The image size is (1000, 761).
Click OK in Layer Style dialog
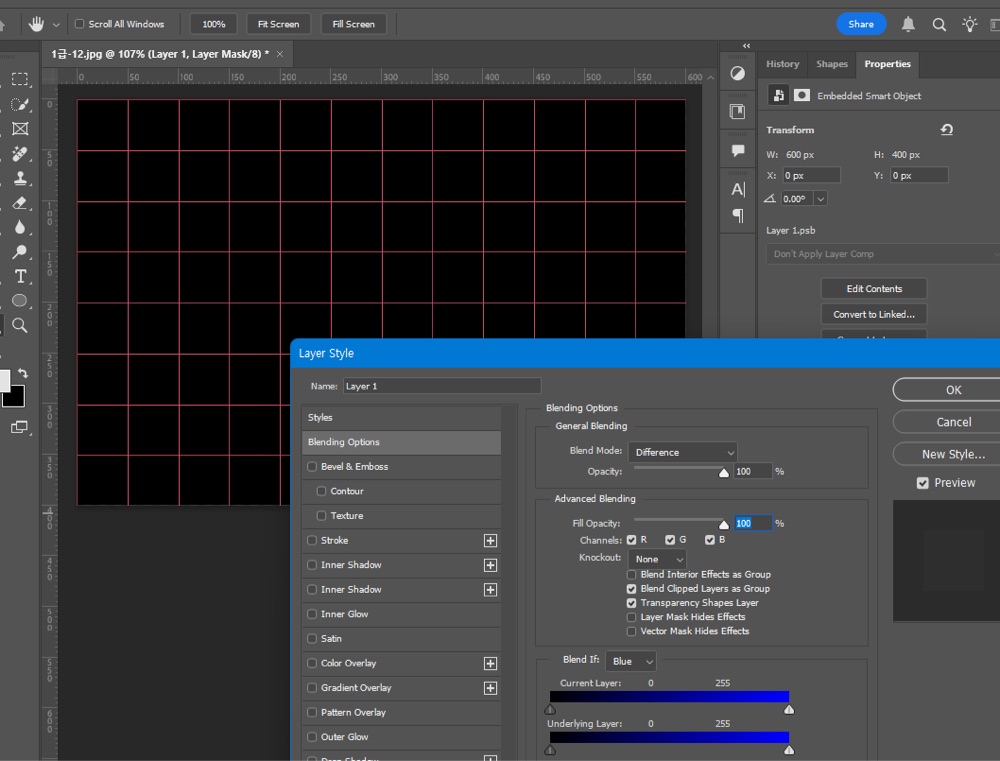(x=953, y=390)
